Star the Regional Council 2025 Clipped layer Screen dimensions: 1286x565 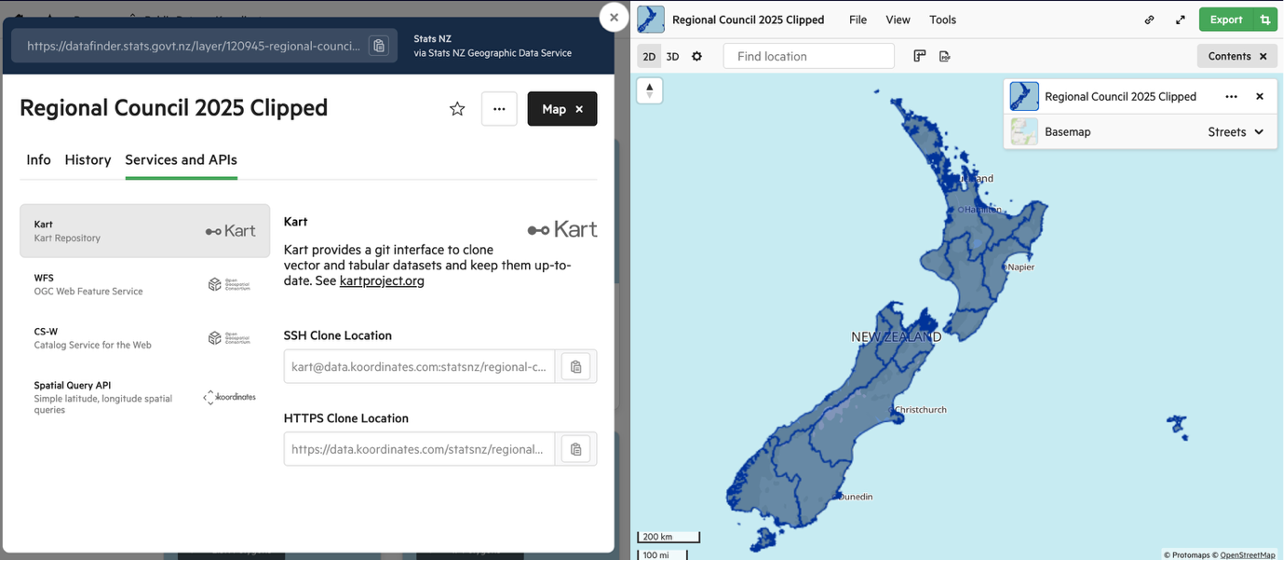pos(457,109)
